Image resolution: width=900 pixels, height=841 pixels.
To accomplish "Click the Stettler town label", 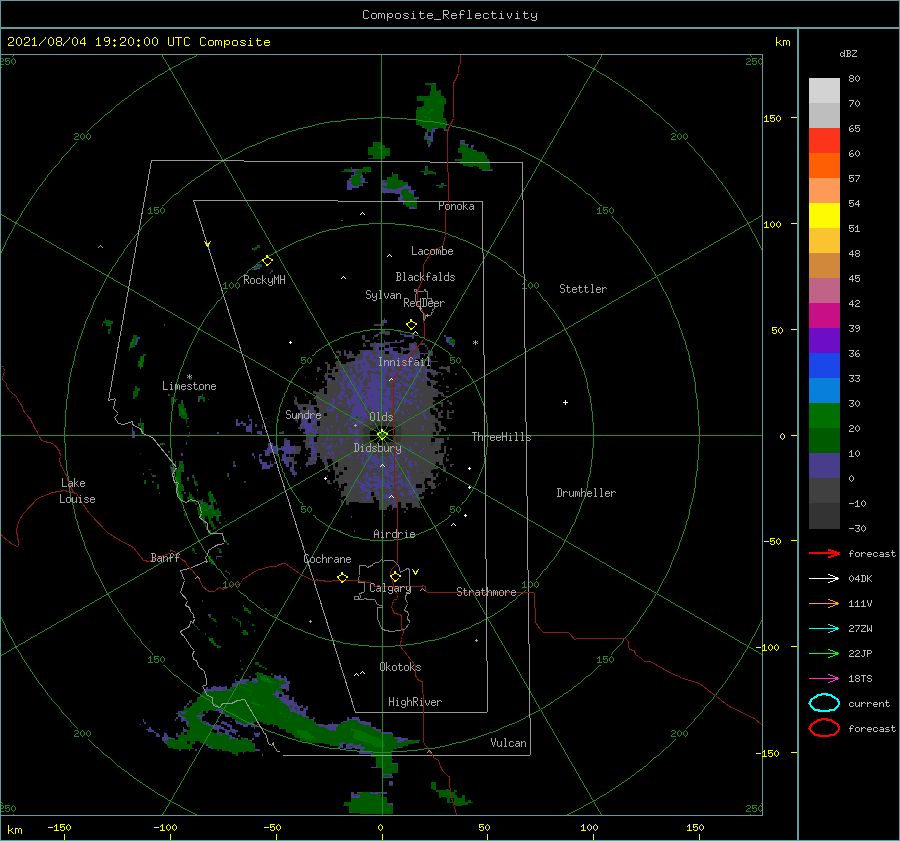I will pos(583,289).
